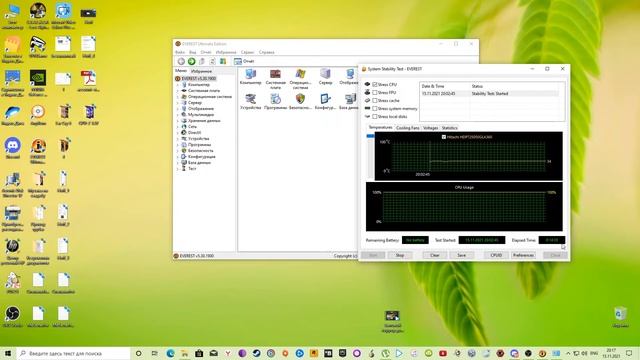This screenshot has width=640, height=360.
Task: Open the Сервис menu in EVEREST
Action: 247,52
